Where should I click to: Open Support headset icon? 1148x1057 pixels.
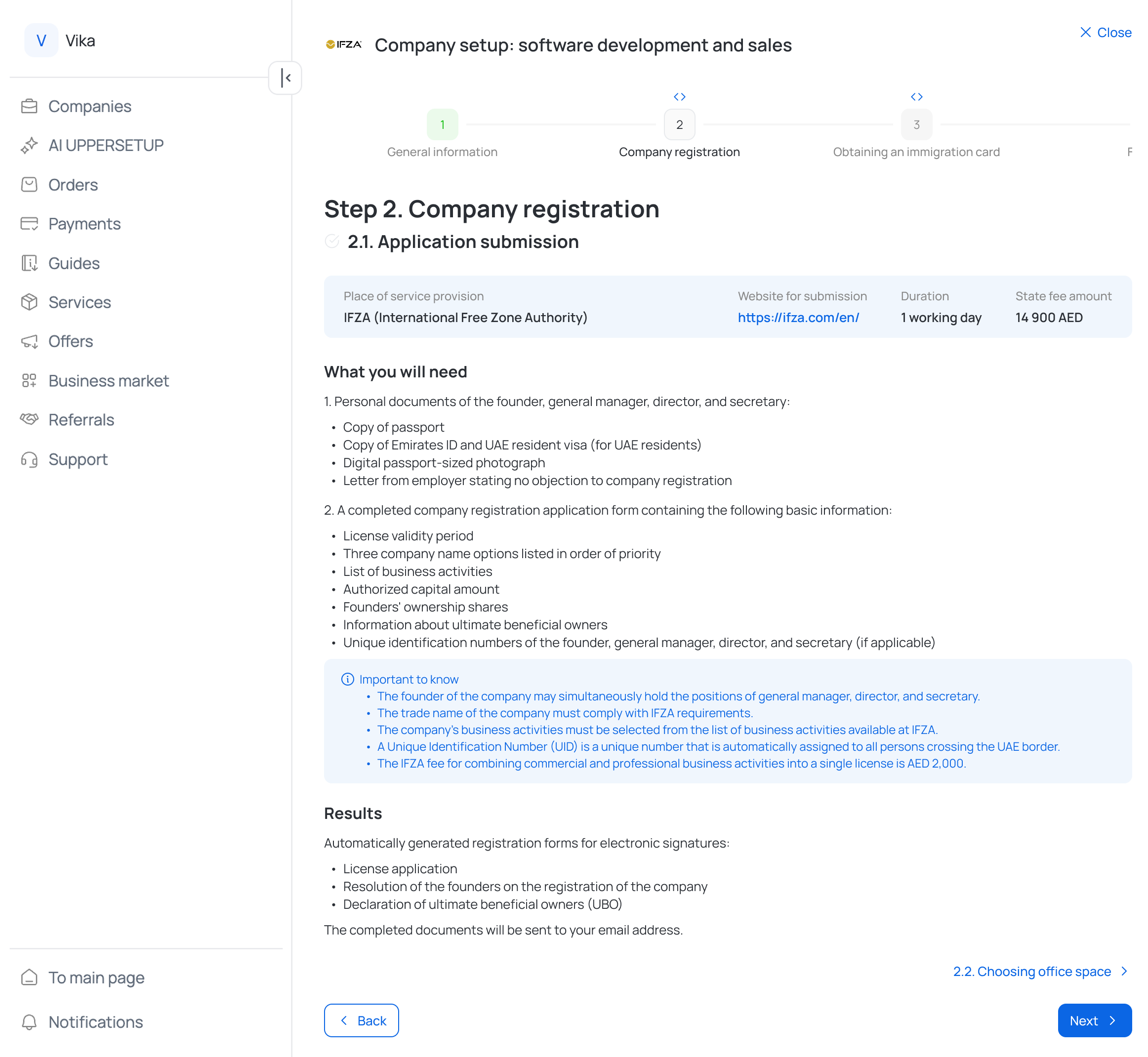[29, 459]
